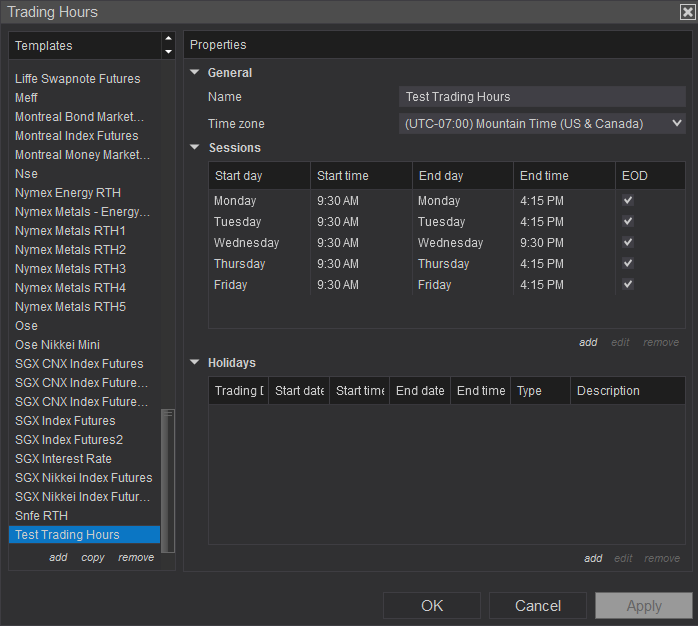
Task: Click the Templates list up arrow stepper
Action: pos(168,40)
